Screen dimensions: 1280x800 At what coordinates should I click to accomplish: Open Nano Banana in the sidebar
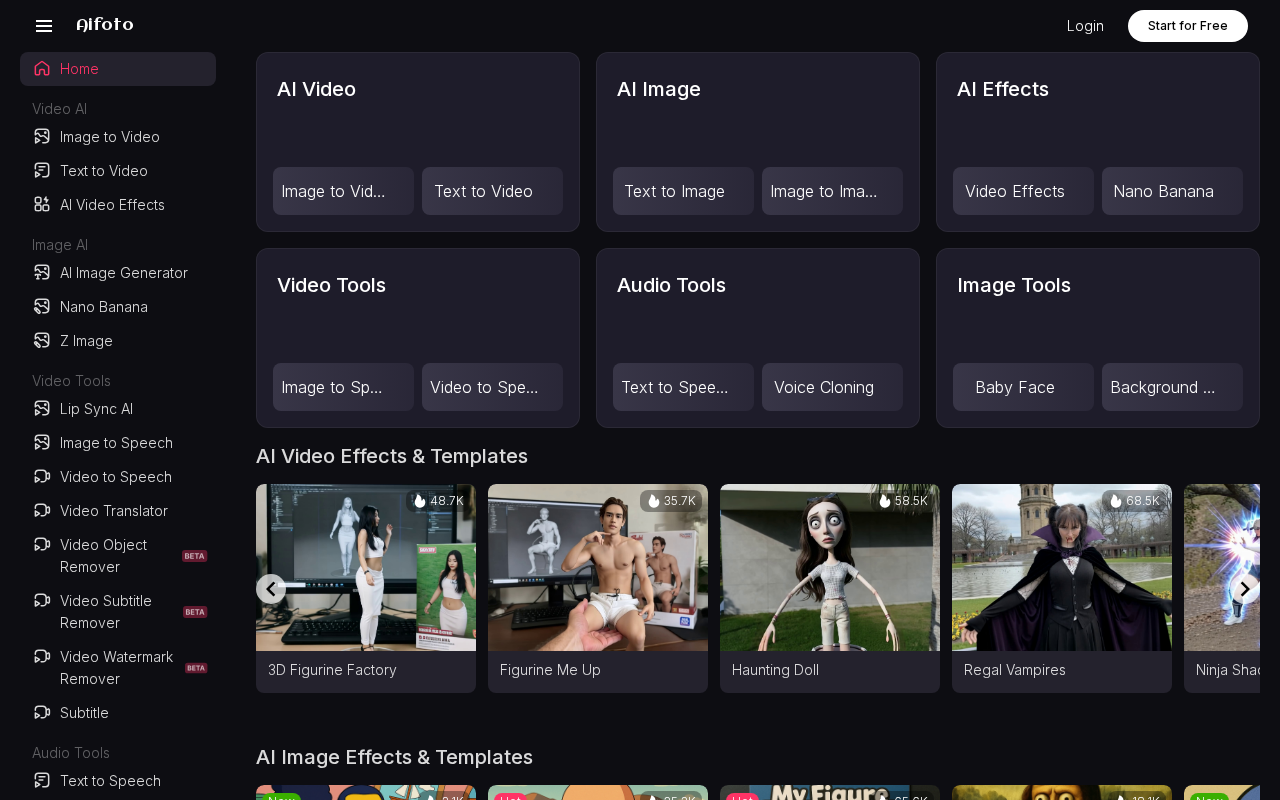click(x=103, y=307)
